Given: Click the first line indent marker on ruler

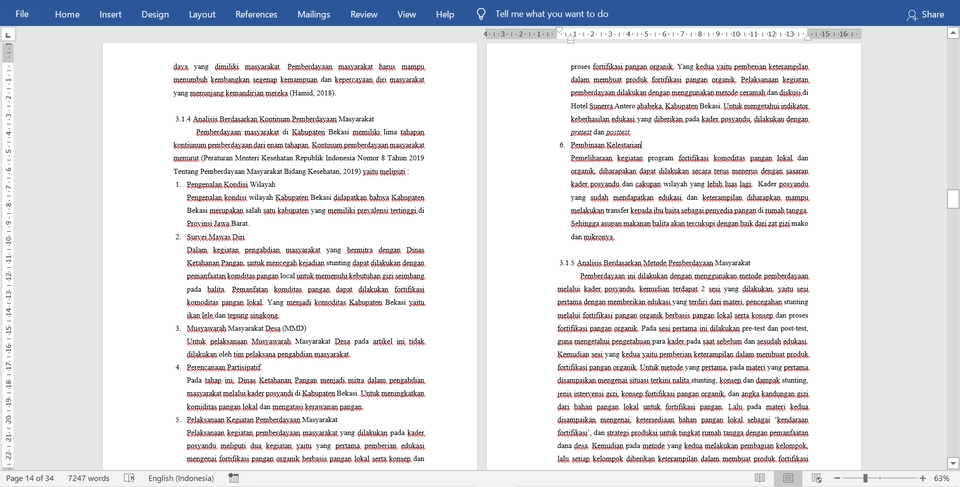Looking at the screenshot, I should pyautogui.click(x=559, y=30).
